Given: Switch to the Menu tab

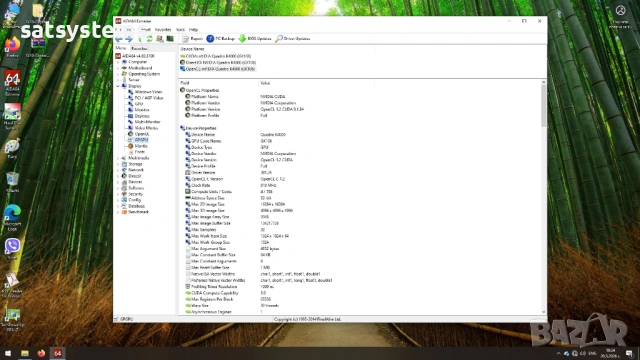Looking at the screenshot, I should pyautogui.click(x=121, y=48).
